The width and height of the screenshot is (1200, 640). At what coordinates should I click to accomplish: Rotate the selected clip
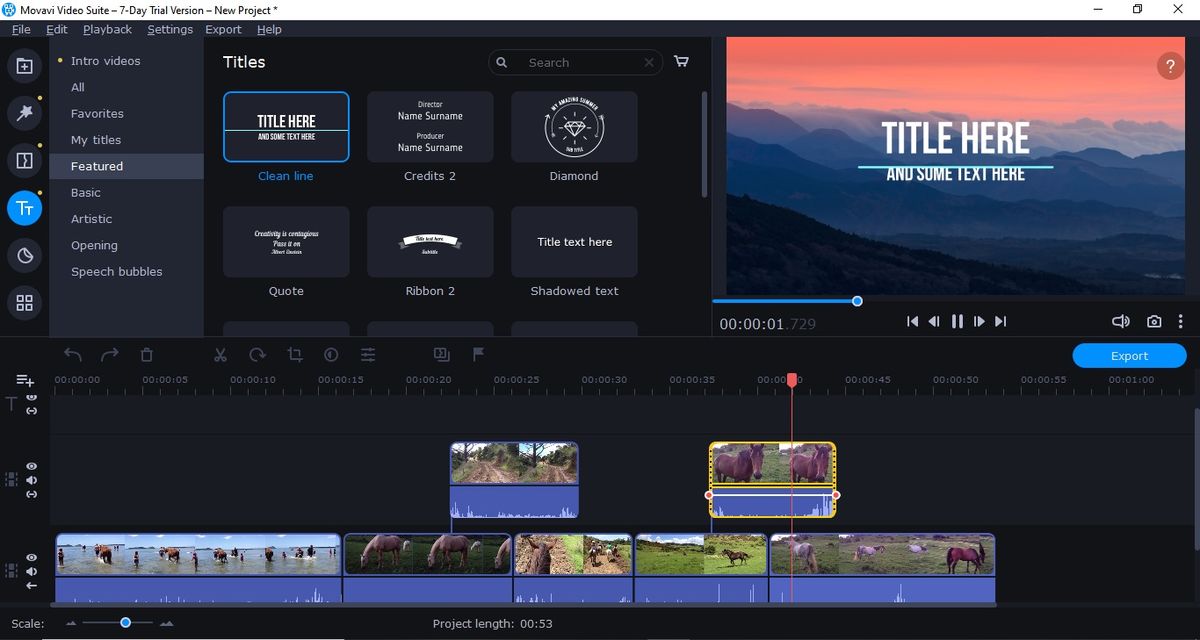click(258, 355)
